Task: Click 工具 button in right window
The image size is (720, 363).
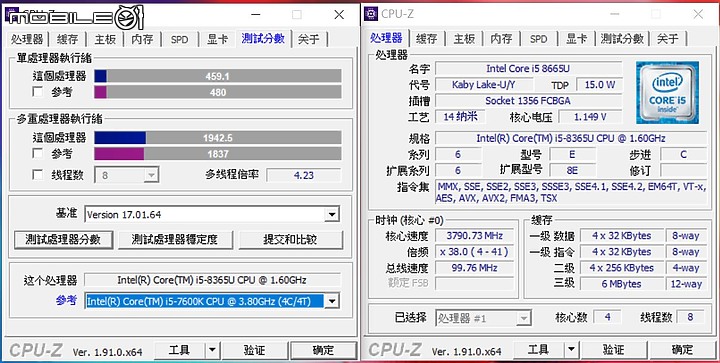Action: pyautogui.click(x=538, y=350)
